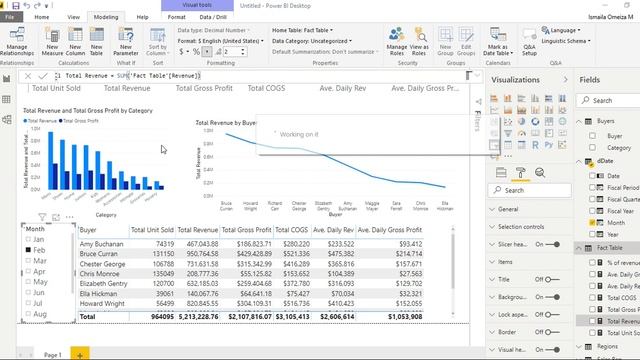Viewport: 640px width, 360px height.
Task: Select the donut chart visual
Action: [535, 122]
